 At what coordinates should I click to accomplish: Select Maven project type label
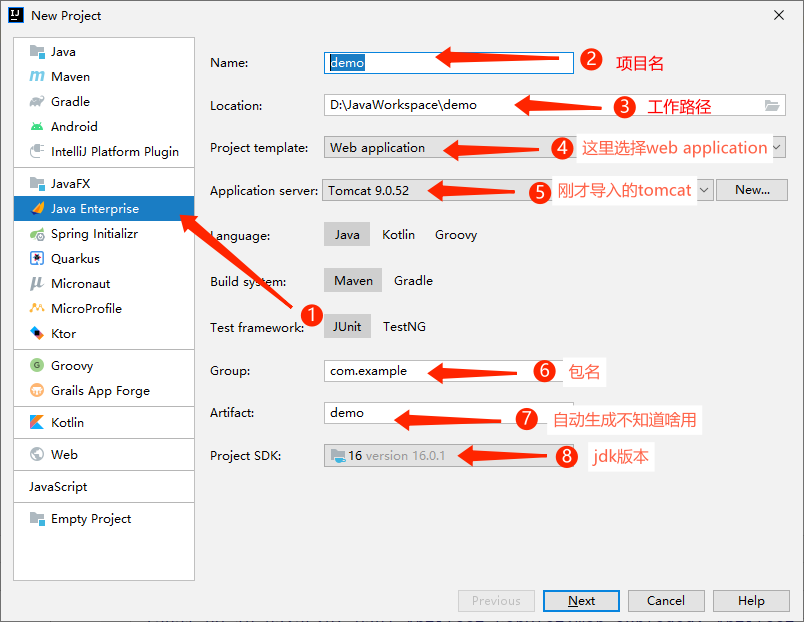70,76
